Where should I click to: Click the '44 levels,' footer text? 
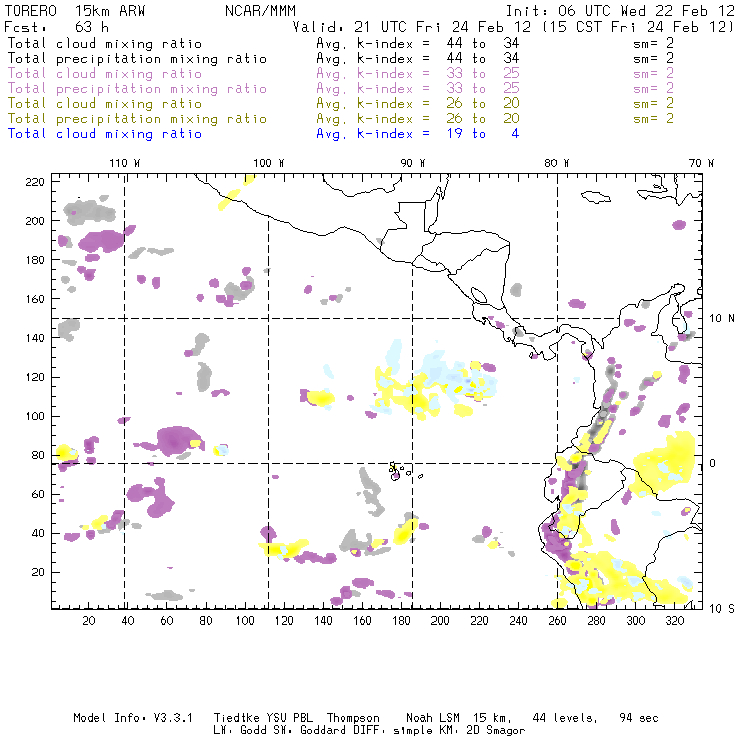(565, 718)
